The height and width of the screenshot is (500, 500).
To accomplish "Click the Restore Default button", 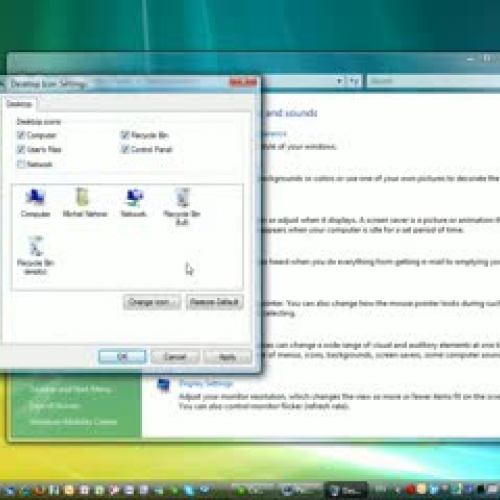I will [214, 302].
